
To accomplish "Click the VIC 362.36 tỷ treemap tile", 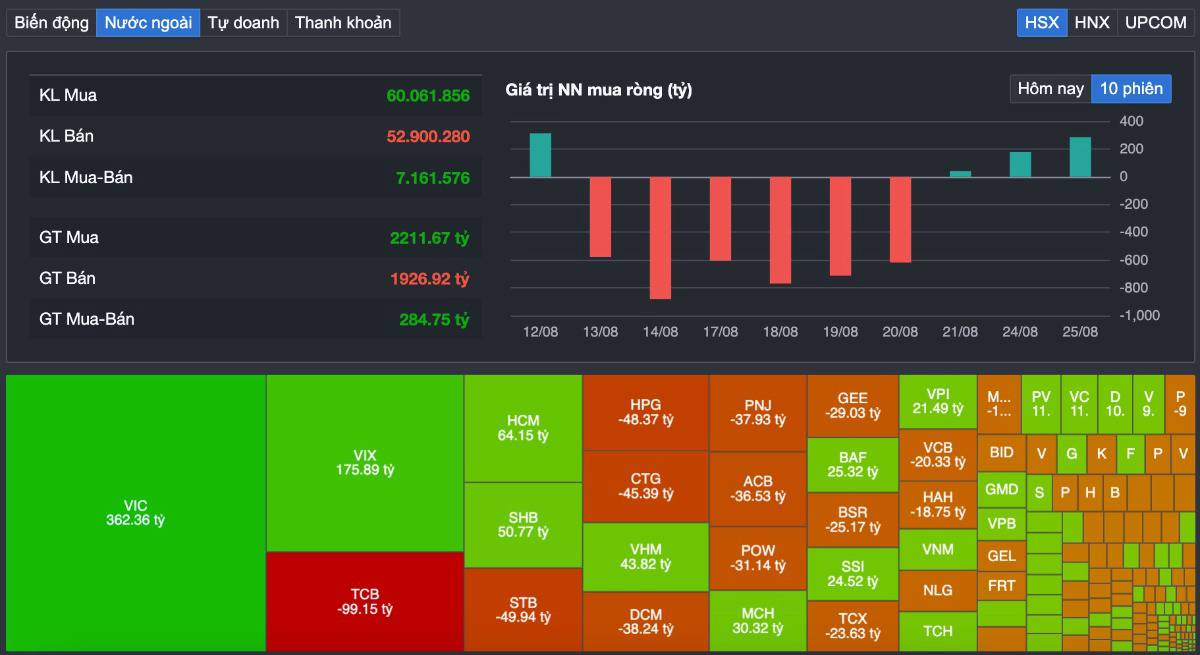I will coord(136,513).
